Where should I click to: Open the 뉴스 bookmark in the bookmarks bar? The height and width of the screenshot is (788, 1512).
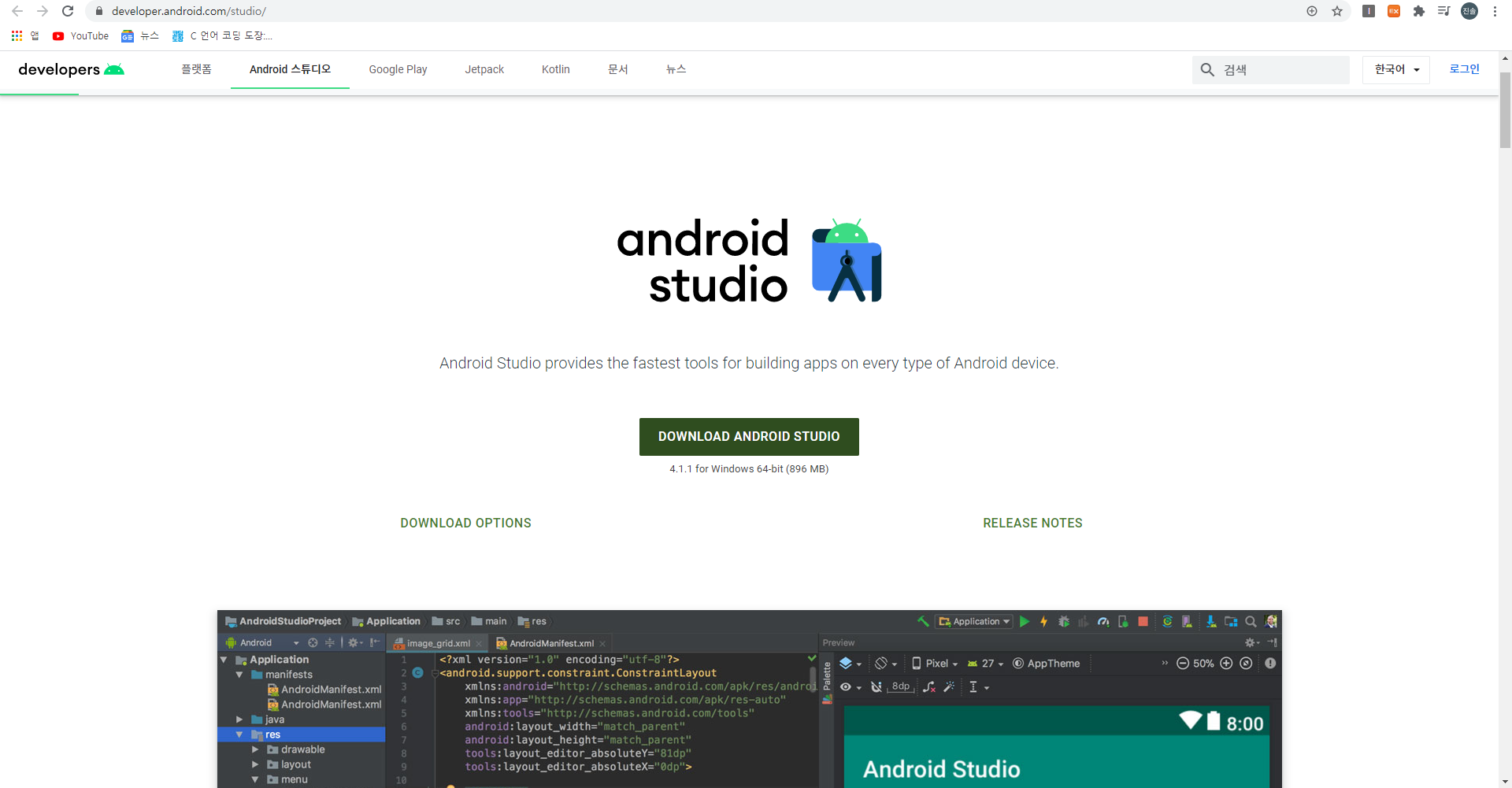pos(140,36)
